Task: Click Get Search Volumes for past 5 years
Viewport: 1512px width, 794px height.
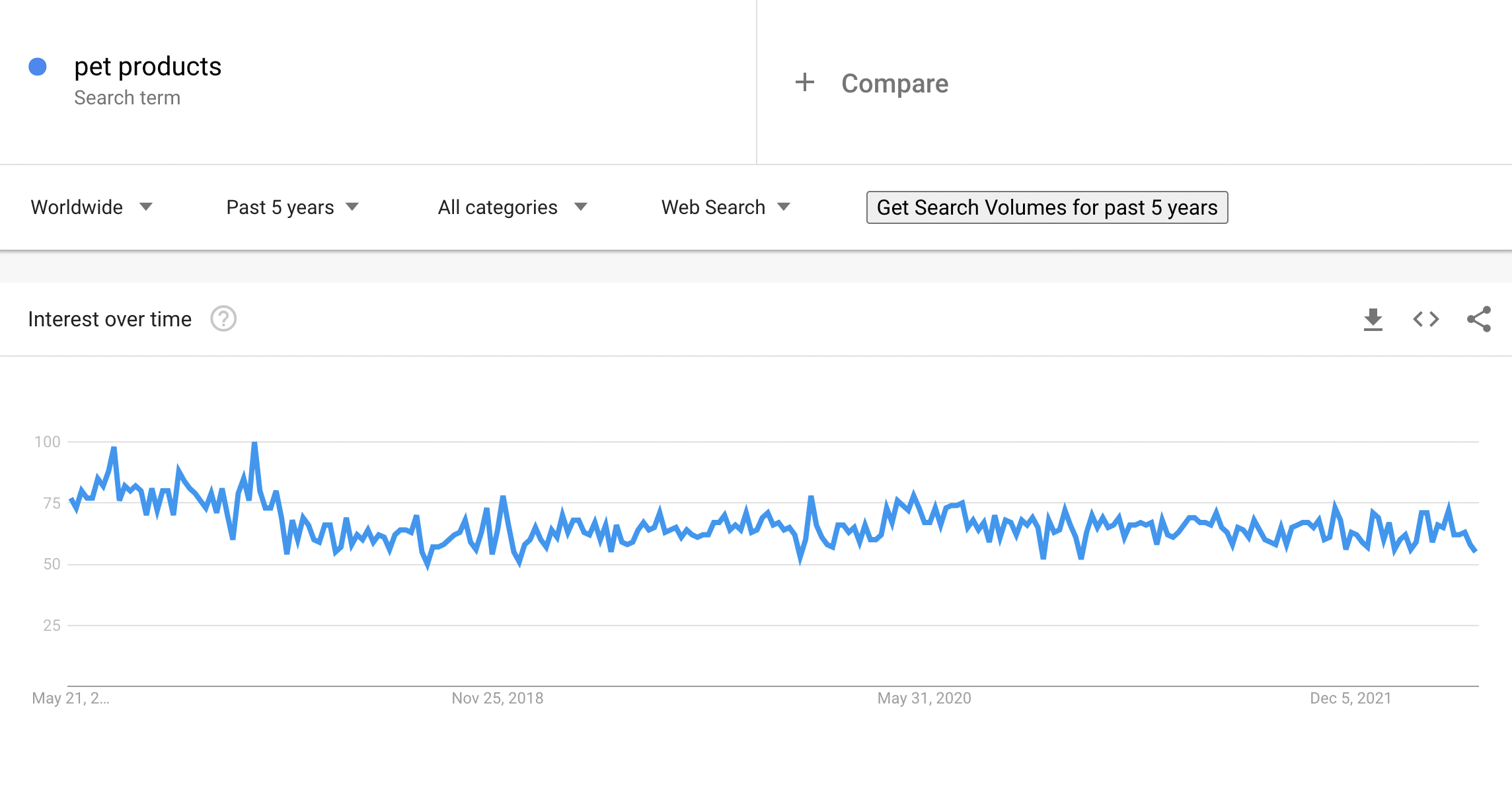Action: pos(1047,207)
